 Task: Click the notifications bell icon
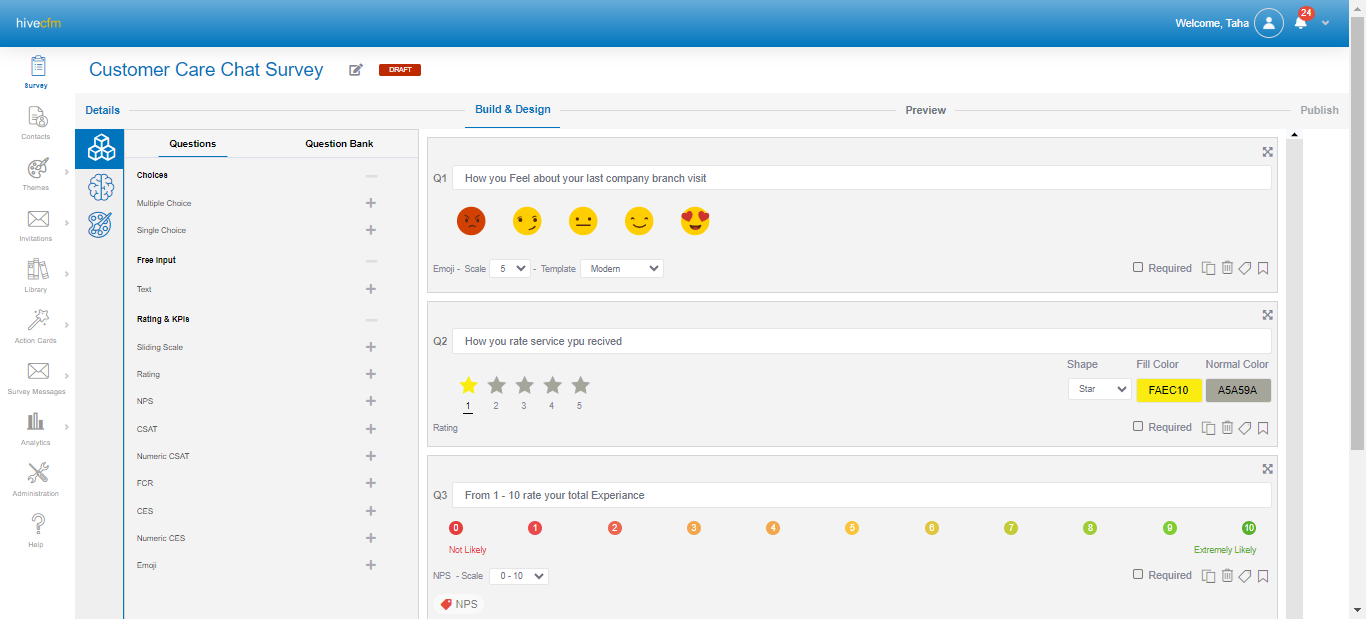point(1300,22)
